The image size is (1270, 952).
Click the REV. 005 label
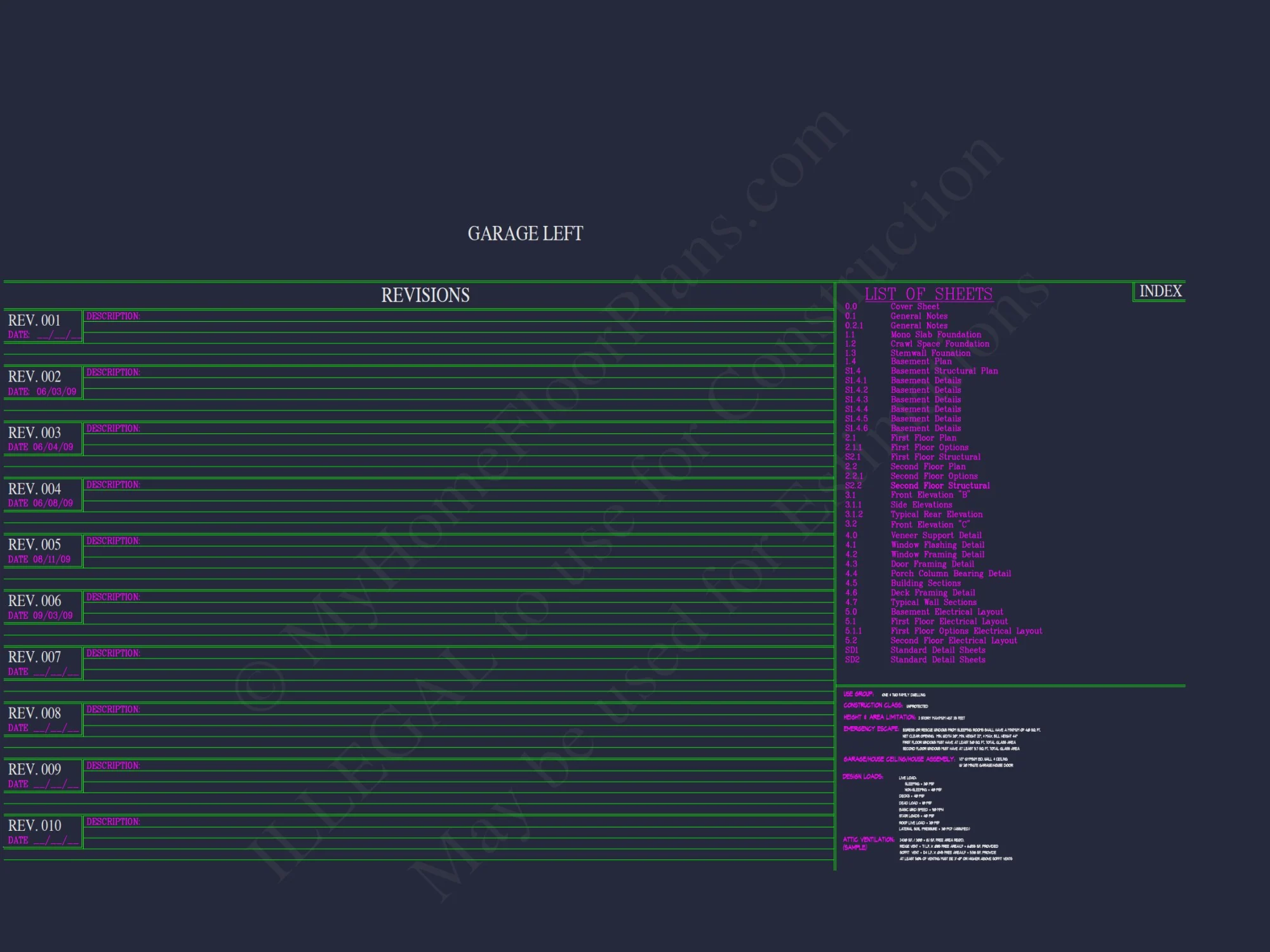pos(35,545)
